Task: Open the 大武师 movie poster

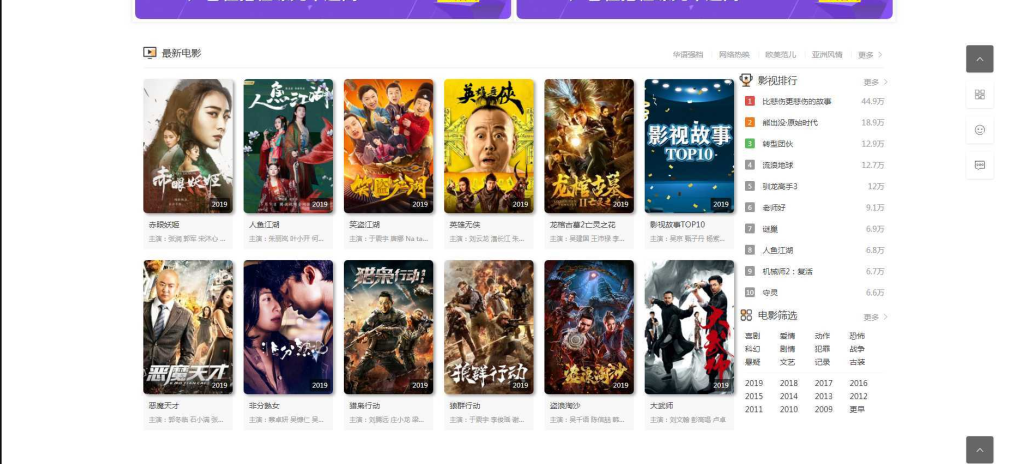Action: coord(689,327)
